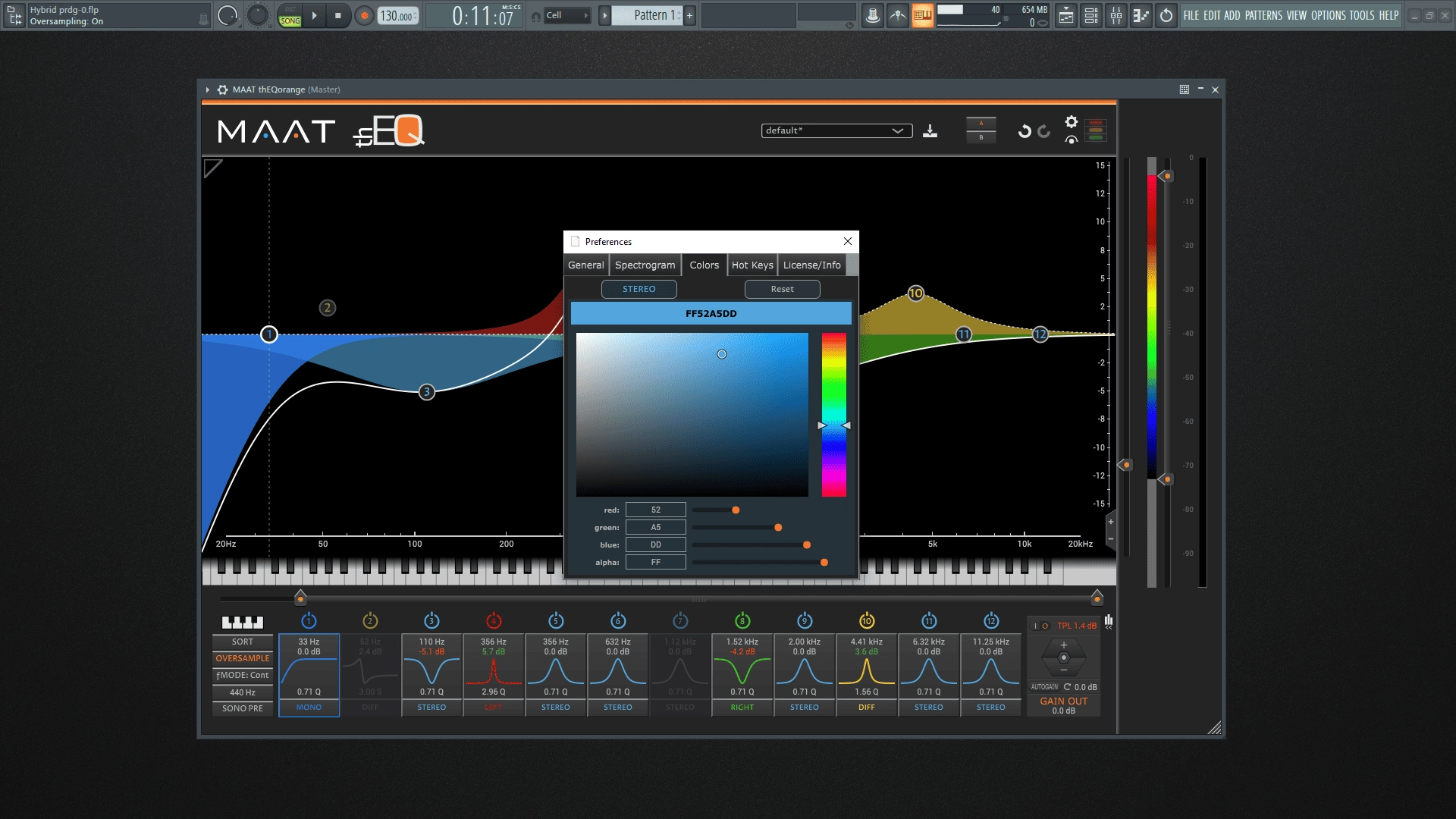Toggle the SONG/PAT mode button

point(290,15)
